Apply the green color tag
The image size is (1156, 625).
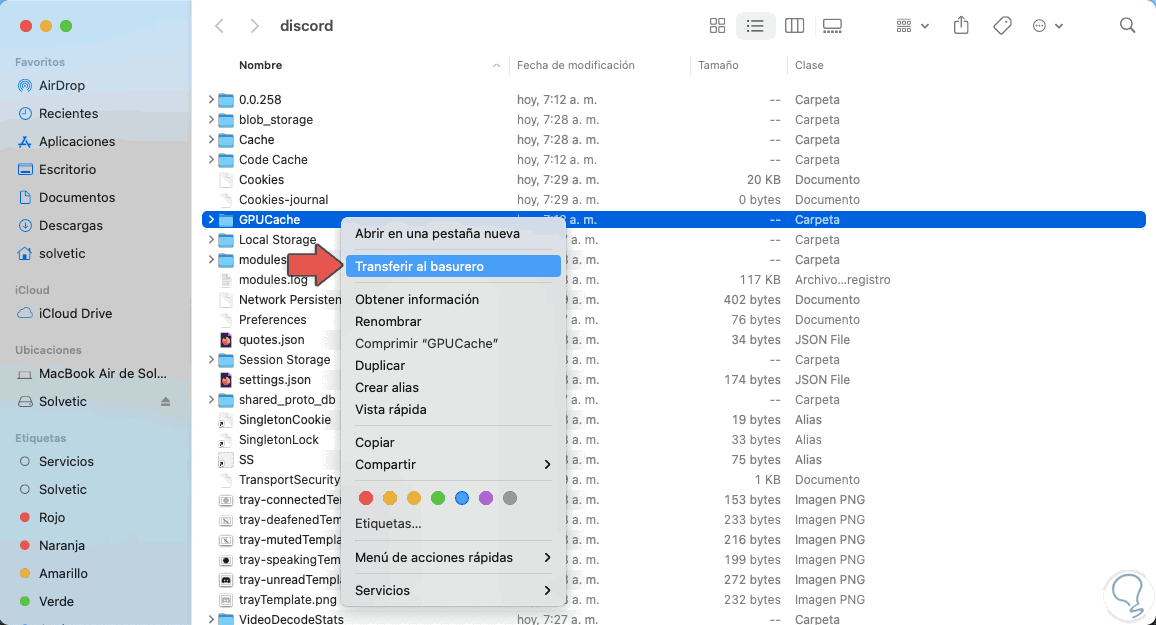(x=438, y=498)
